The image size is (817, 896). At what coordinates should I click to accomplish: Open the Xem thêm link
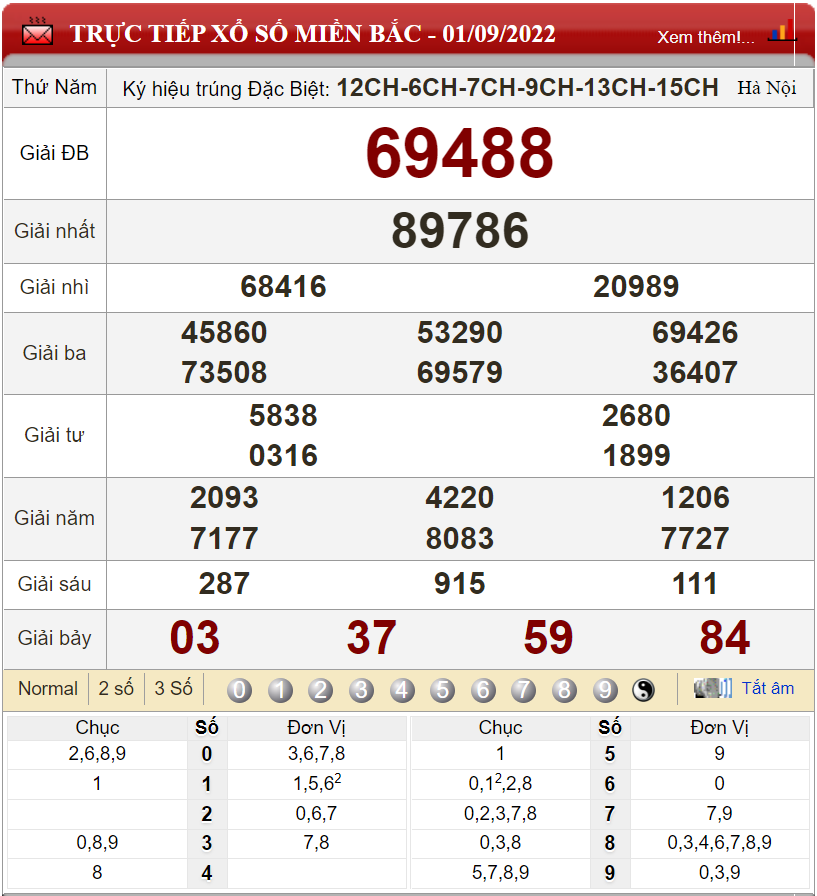coord(706,37)
